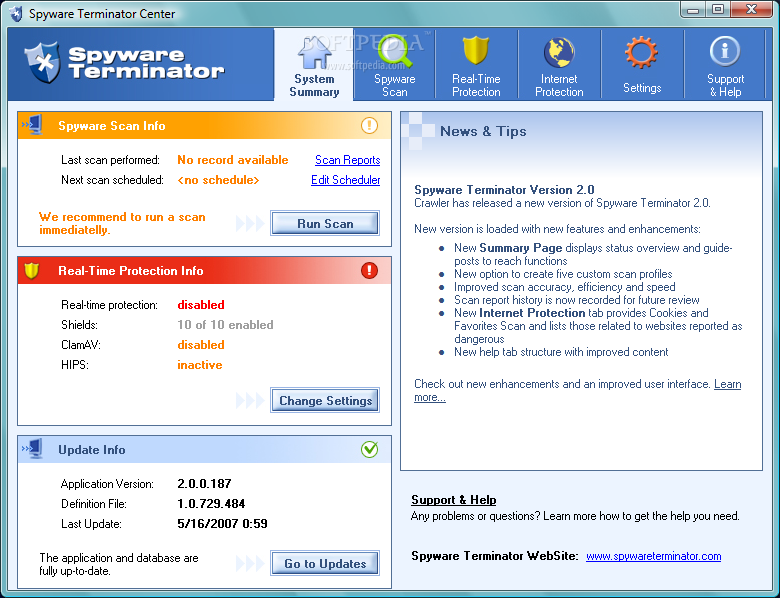780x598 pixels.
Task: Click the application version '2.0.0.187'
Action: 204,484
